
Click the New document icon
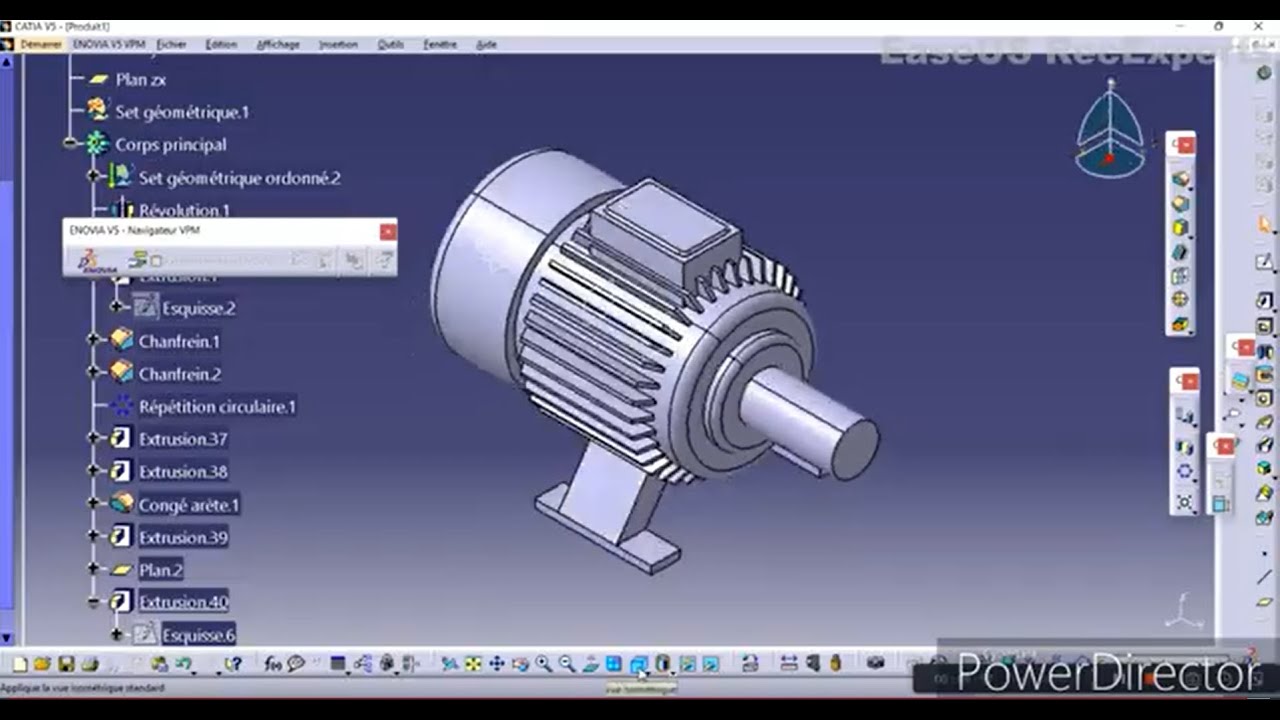click(x=19, y=663)
